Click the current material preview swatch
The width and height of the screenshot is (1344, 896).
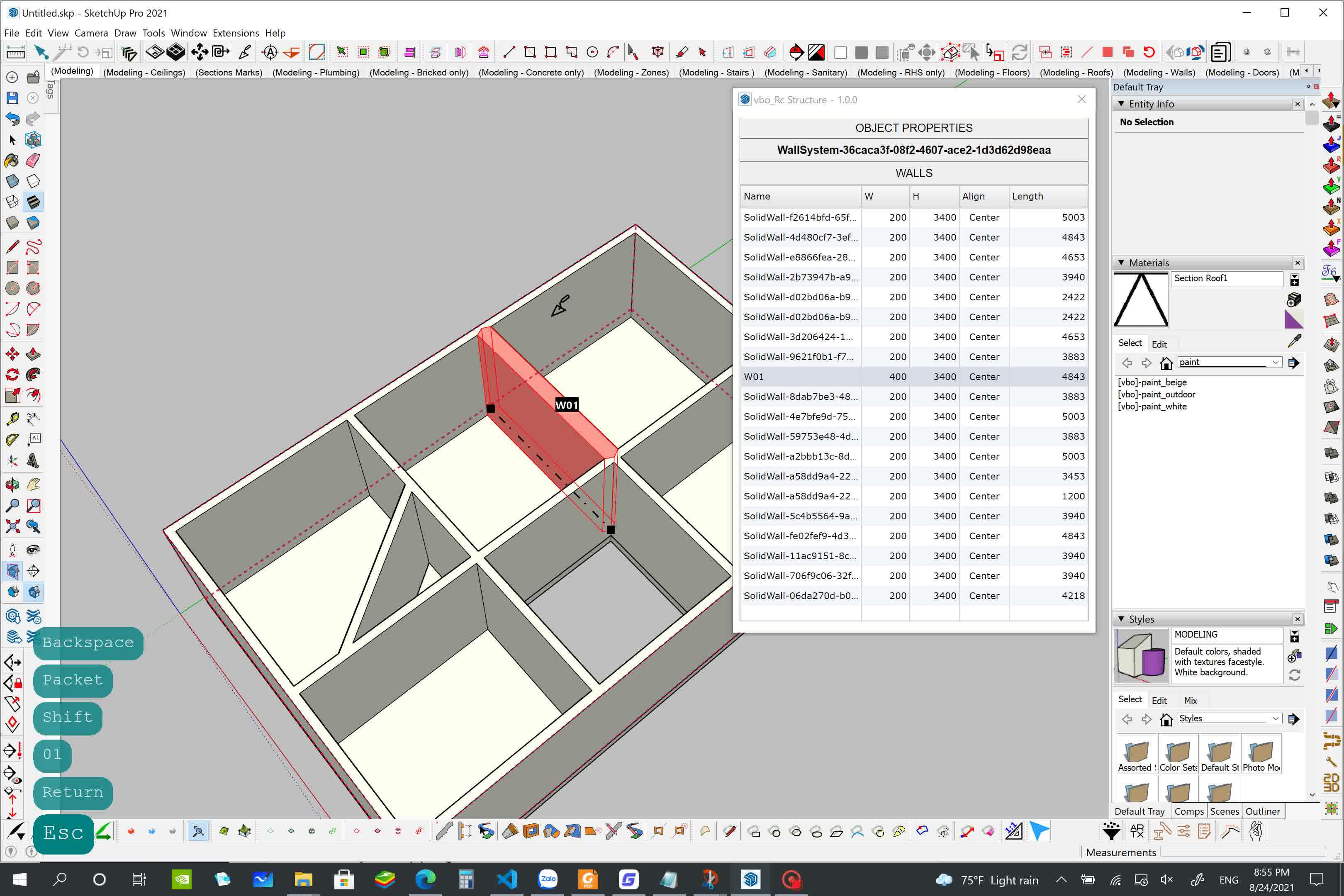tap(1141, 300)
